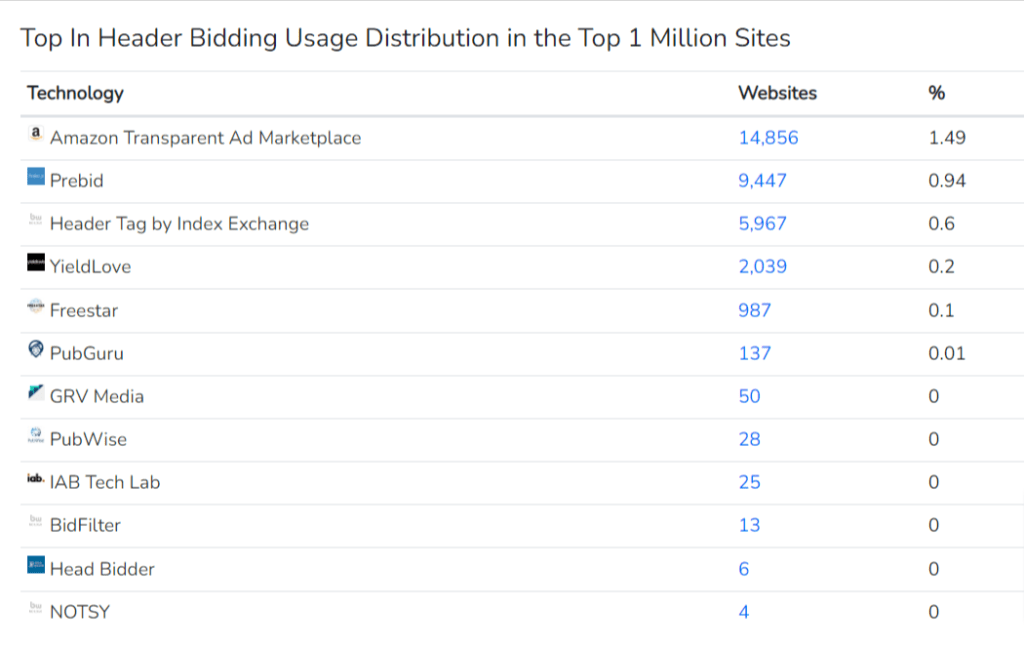Image resolution: width=1024 pixels, height=648 pixels.
Task: Click the Head Bidder logo icon
Action: click(x=36, y=566)
